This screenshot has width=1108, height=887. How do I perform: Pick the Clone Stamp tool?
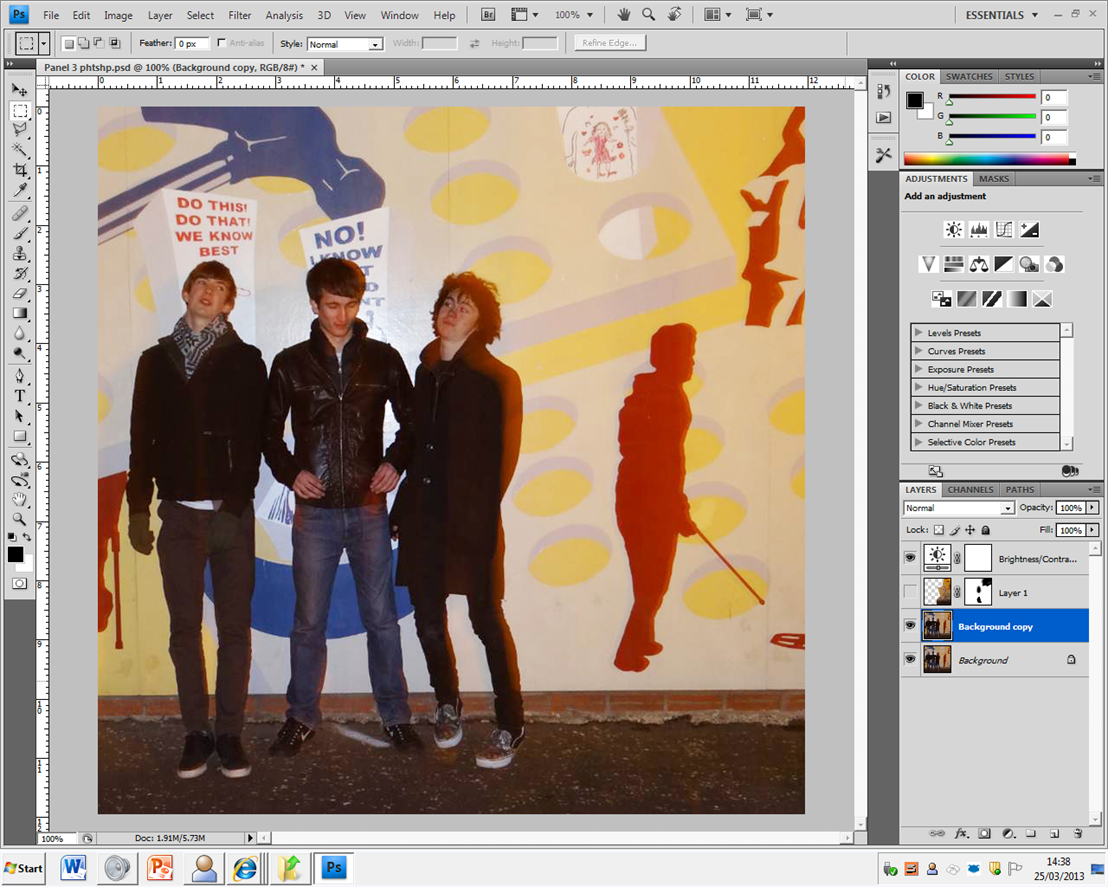(x=19, y=253)
